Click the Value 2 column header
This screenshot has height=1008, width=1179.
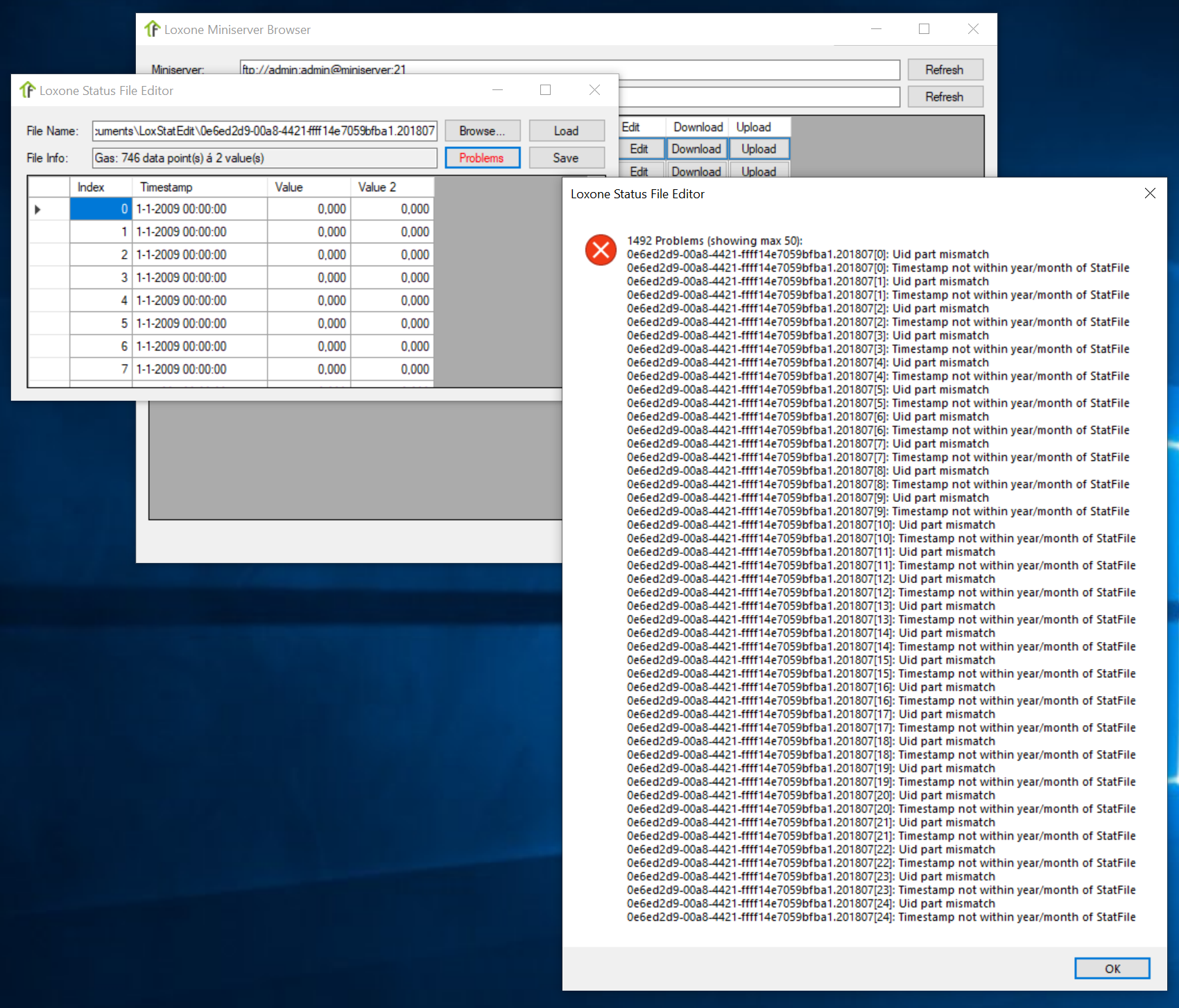393,187
